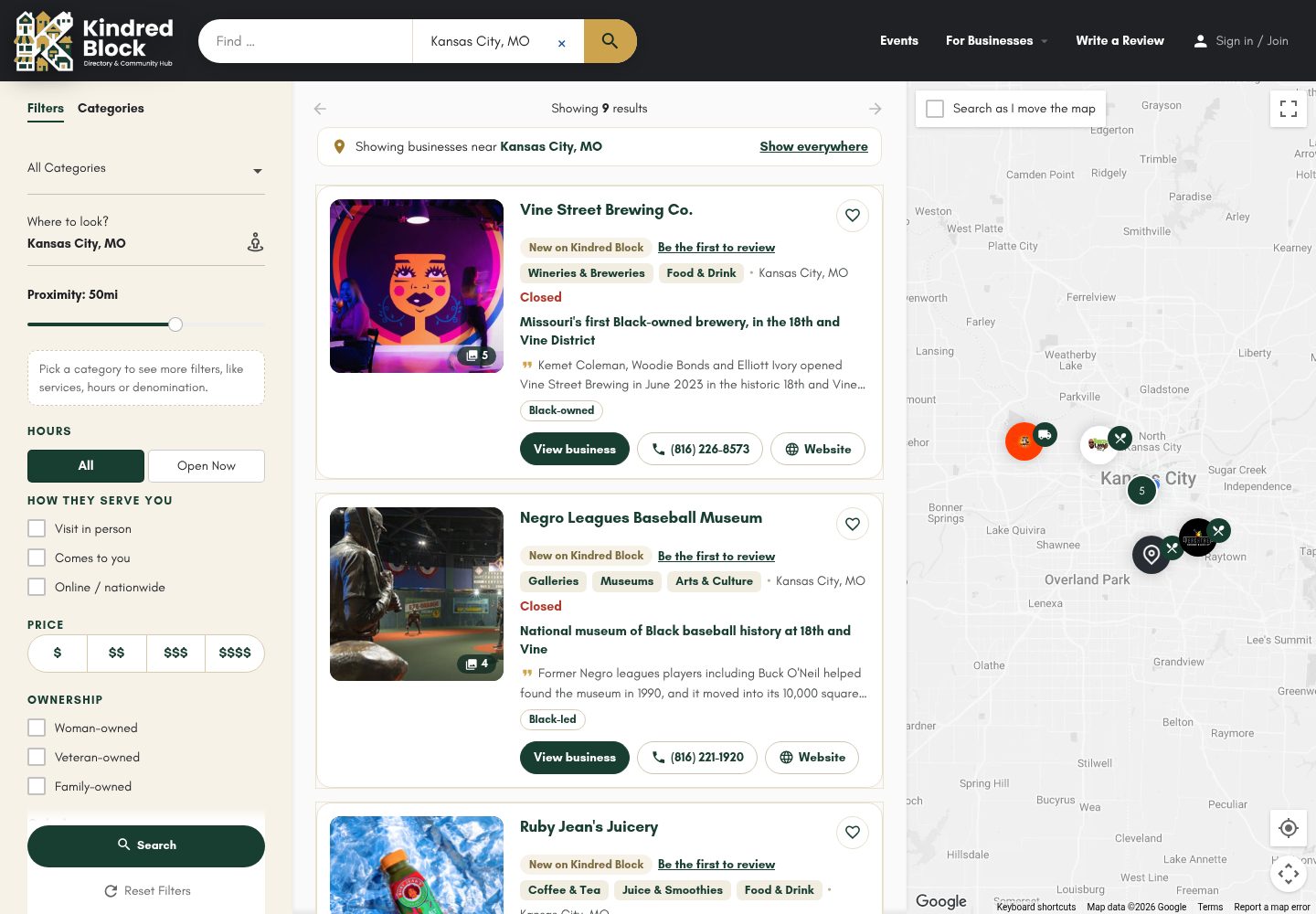Call Negro Leagues Baseball Museum at (816) 221-1920
This screenshot has height=914, width=1316.
[697, 758]
